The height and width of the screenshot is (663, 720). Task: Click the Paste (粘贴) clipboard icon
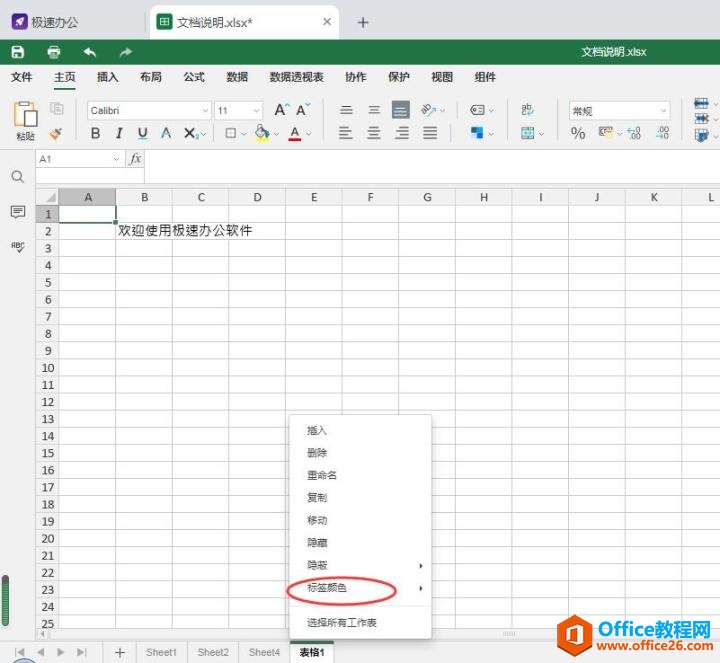pyautogui.click(x=25, y=114)
